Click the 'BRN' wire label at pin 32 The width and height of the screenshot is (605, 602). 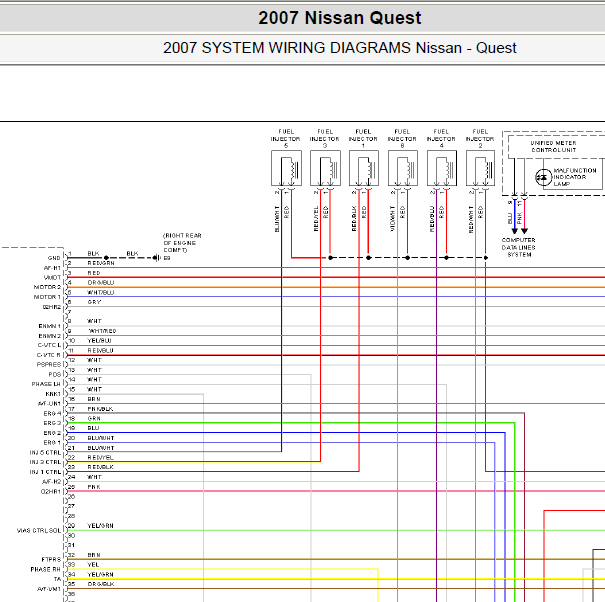(x=94, y=555)
